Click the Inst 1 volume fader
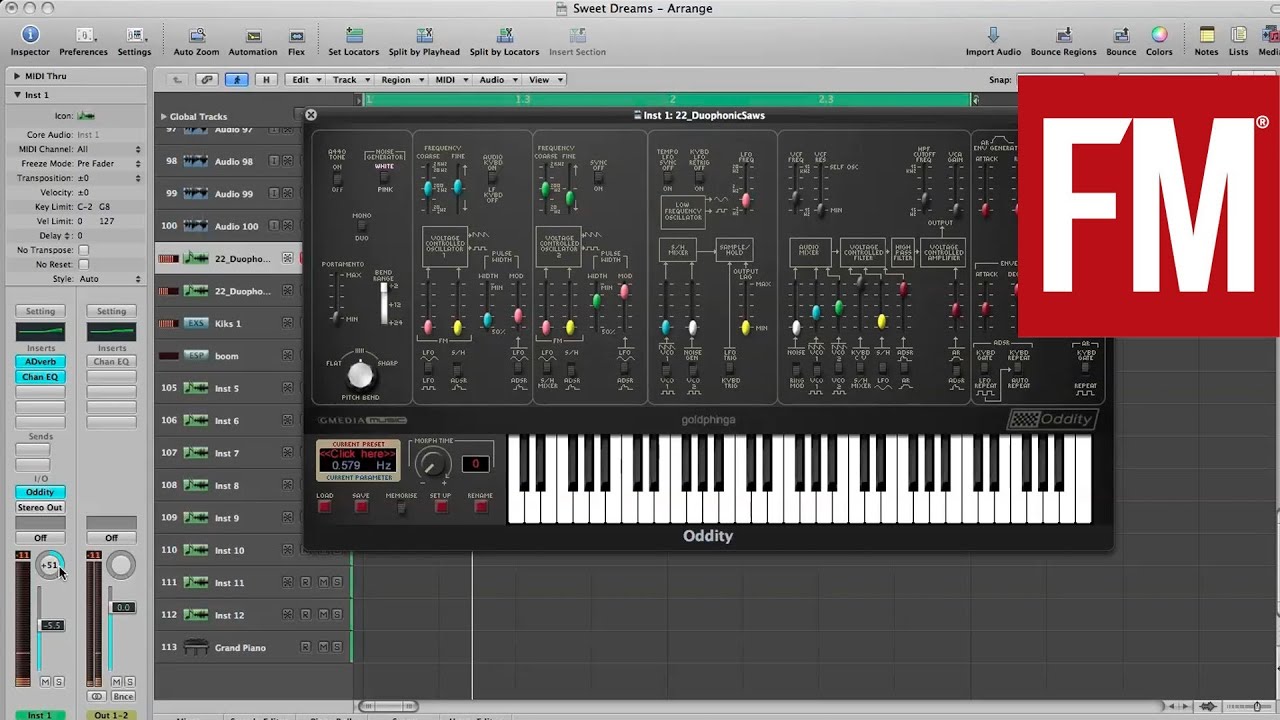The height and width of the screenshot is (720, 1280). click(51, 625)
